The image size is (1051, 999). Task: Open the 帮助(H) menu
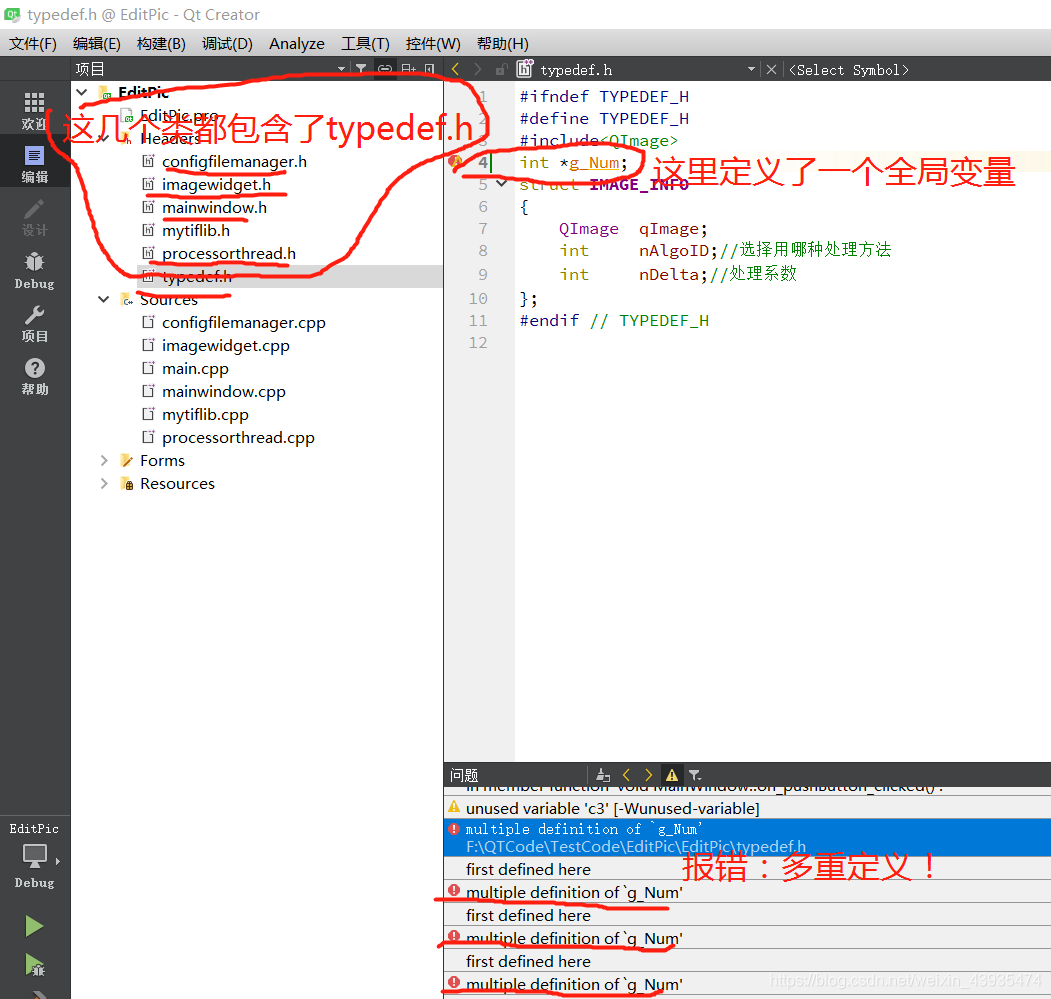click(x=503, y=44)
